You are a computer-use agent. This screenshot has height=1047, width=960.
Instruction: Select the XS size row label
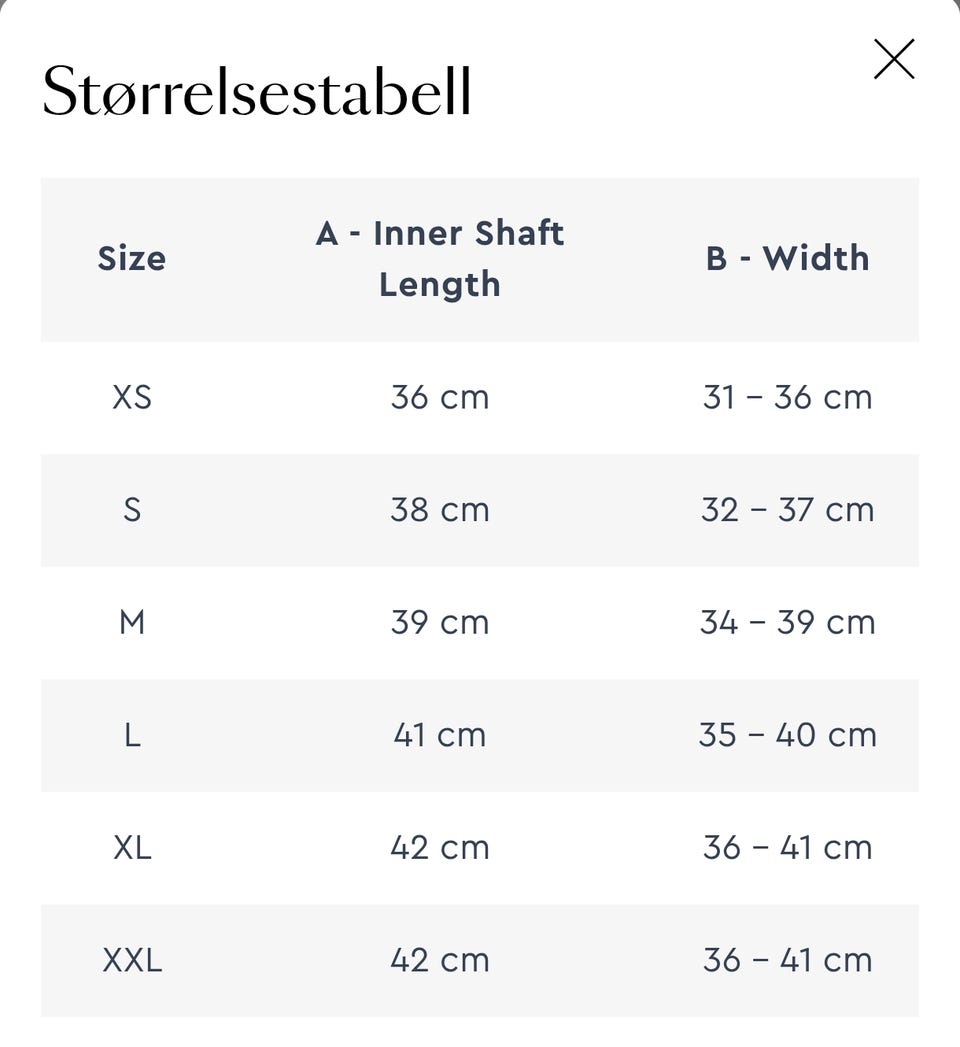132,397
